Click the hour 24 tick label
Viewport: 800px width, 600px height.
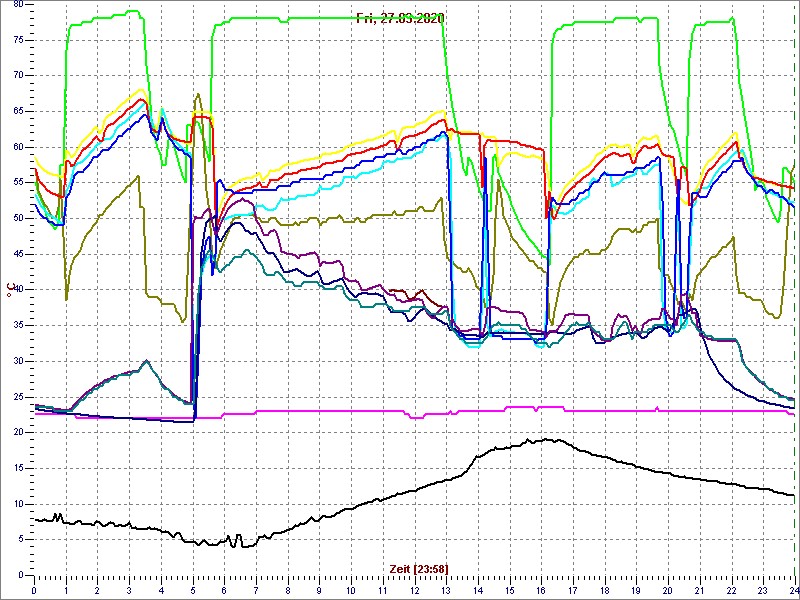[x=793, y=590]
